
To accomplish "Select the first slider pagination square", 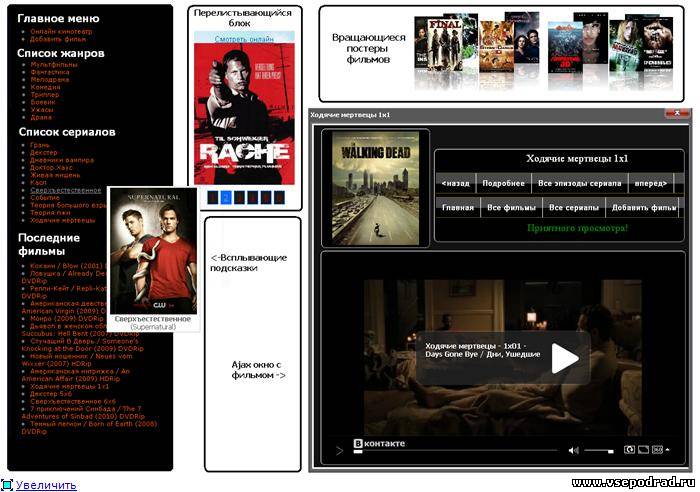I will (213, 197).
